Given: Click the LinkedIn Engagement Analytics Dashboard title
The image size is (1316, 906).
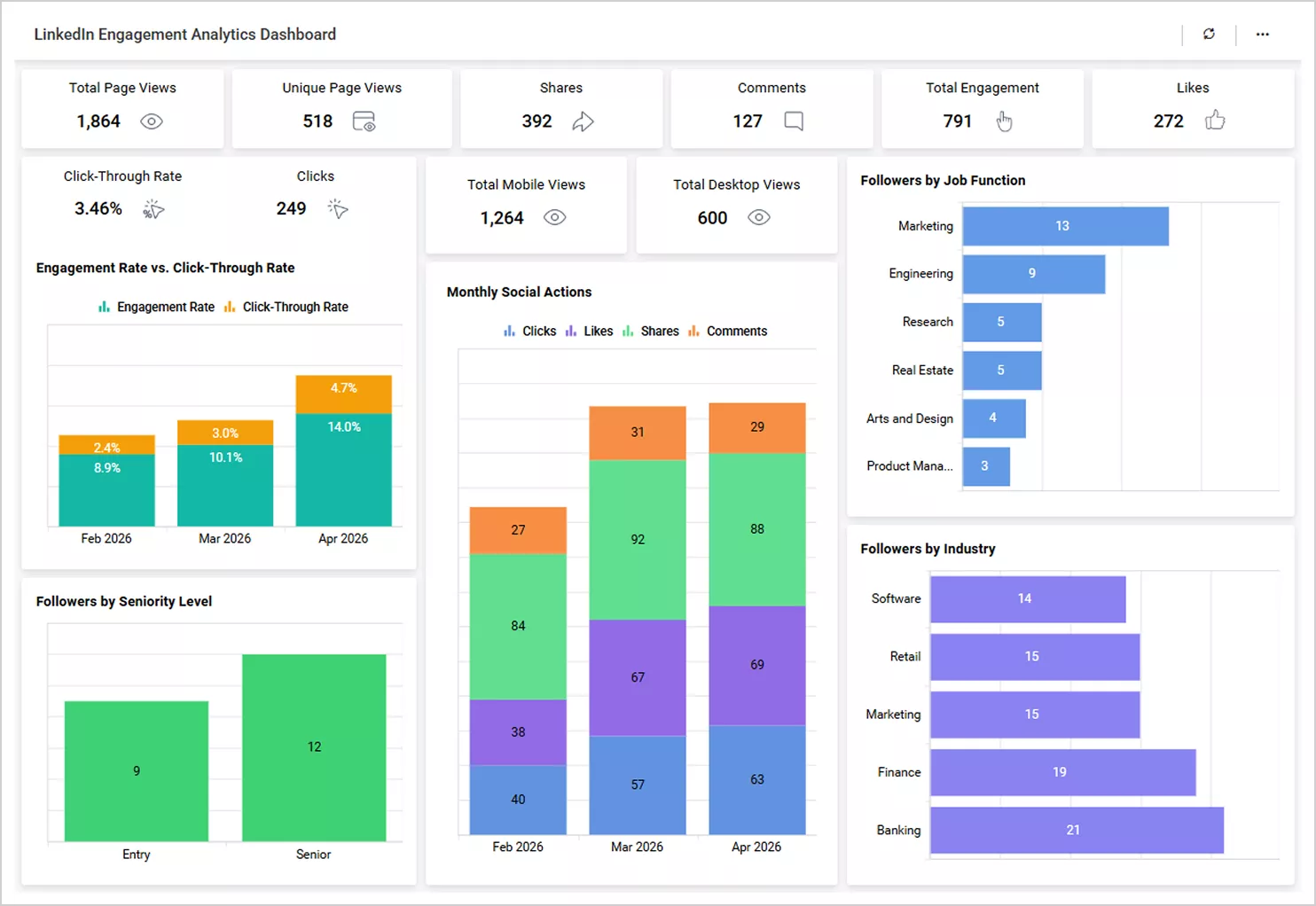Looking at the screenshot, I should click(x=185, y=35).
